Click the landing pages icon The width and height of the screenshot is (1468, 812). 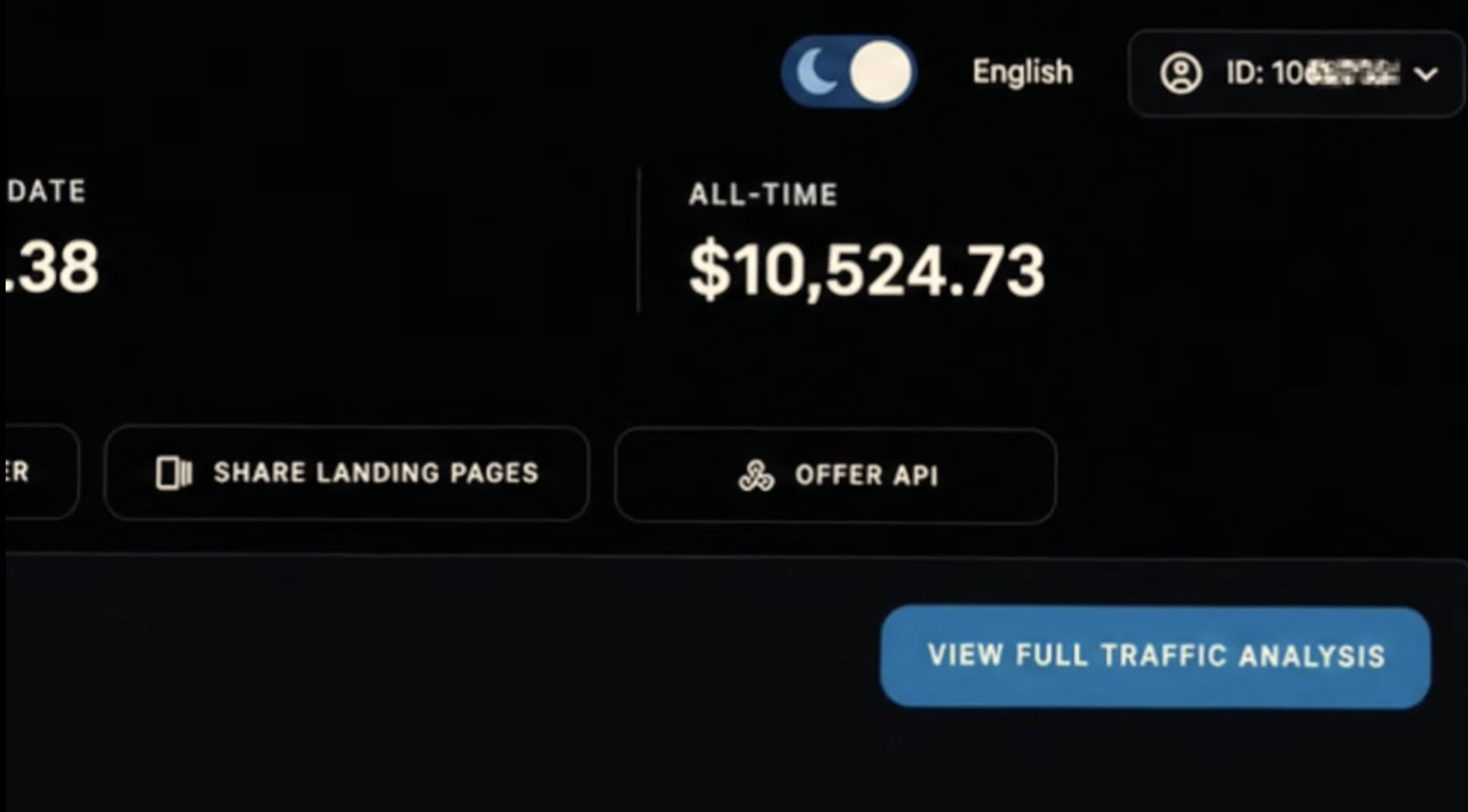click(173, 473)
